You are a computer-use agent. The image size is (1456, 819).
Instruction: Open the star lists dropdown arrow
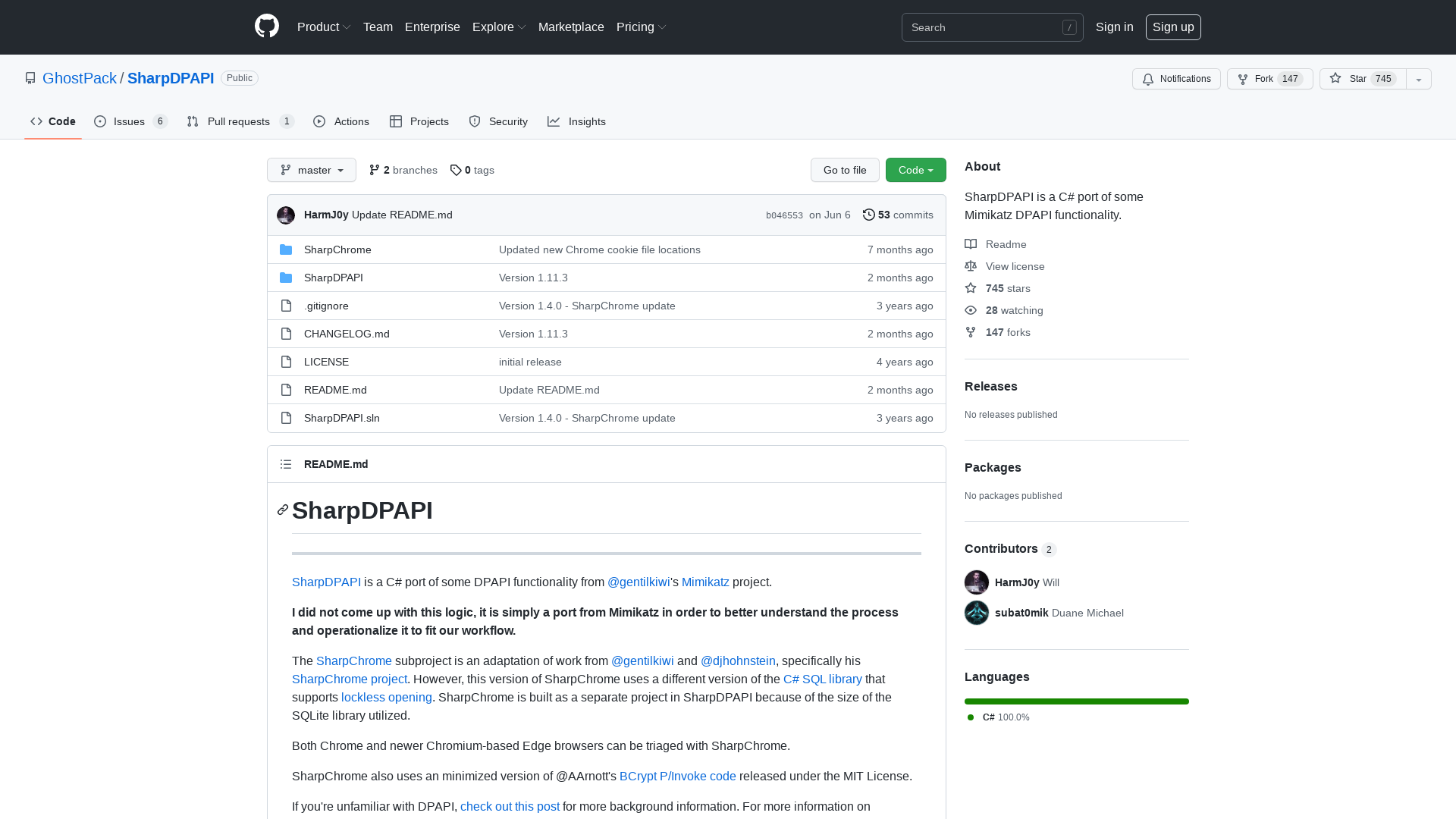(1419, 79)
